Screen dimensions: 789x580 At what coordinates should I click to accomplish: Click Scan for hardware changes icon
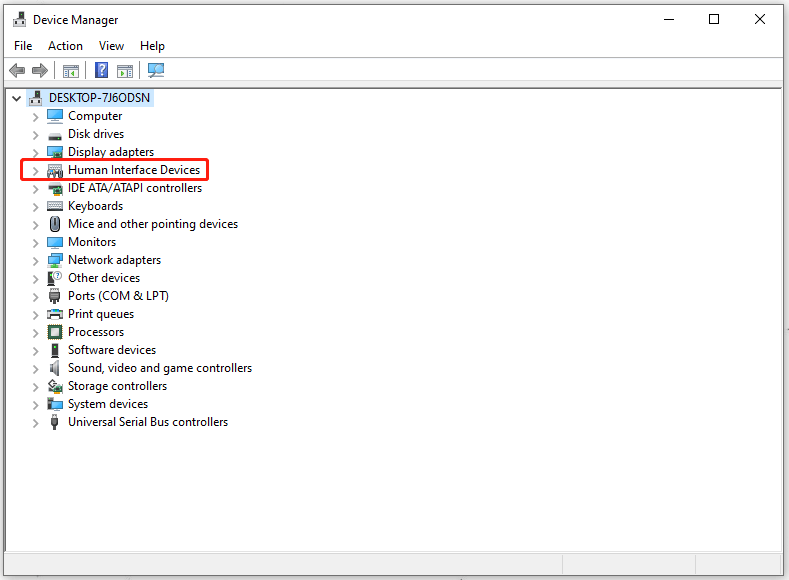point(156,70)
